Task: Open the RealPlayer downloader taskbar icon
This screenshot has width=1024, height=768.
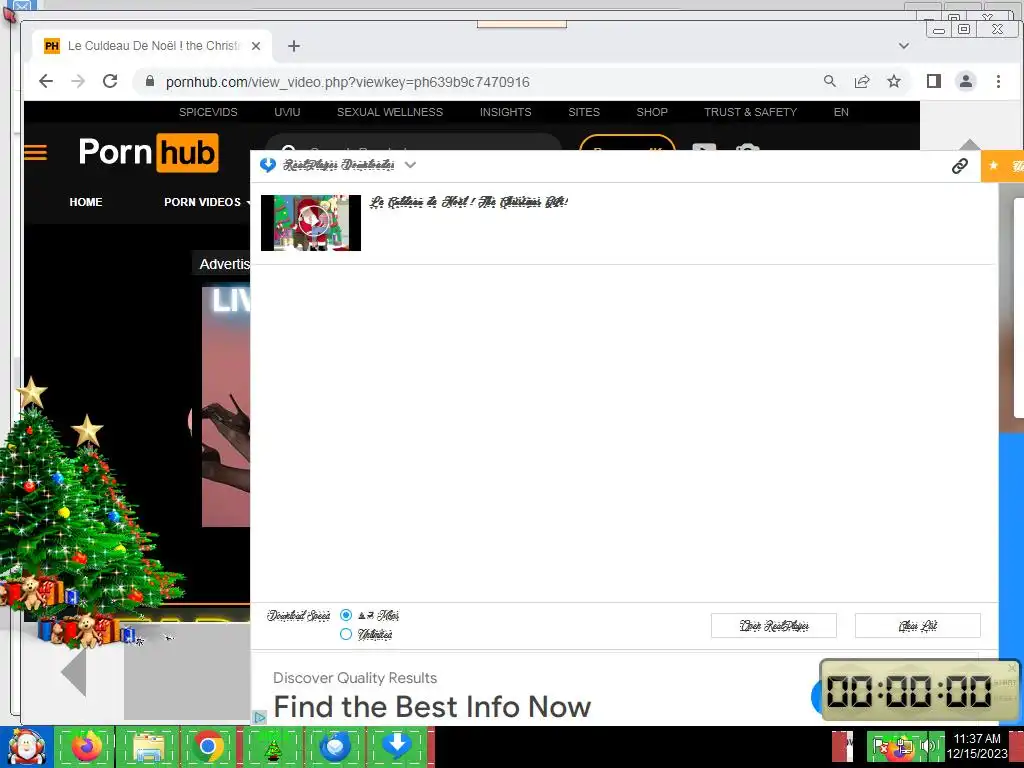Action: point(397,746)
